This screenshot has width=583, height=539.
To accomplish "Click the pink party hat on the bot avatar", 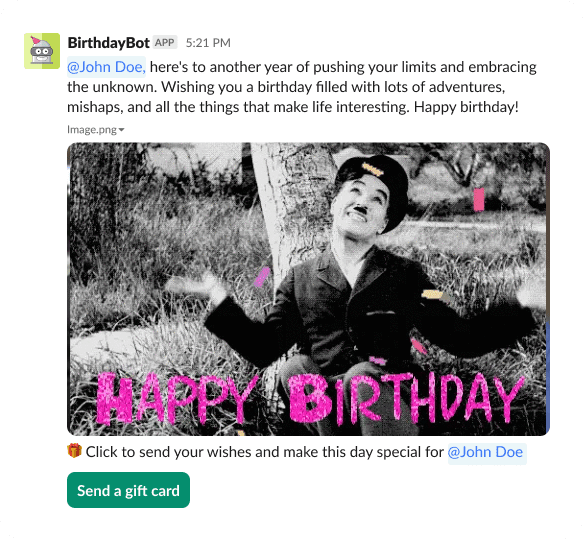I will [35, 39].
